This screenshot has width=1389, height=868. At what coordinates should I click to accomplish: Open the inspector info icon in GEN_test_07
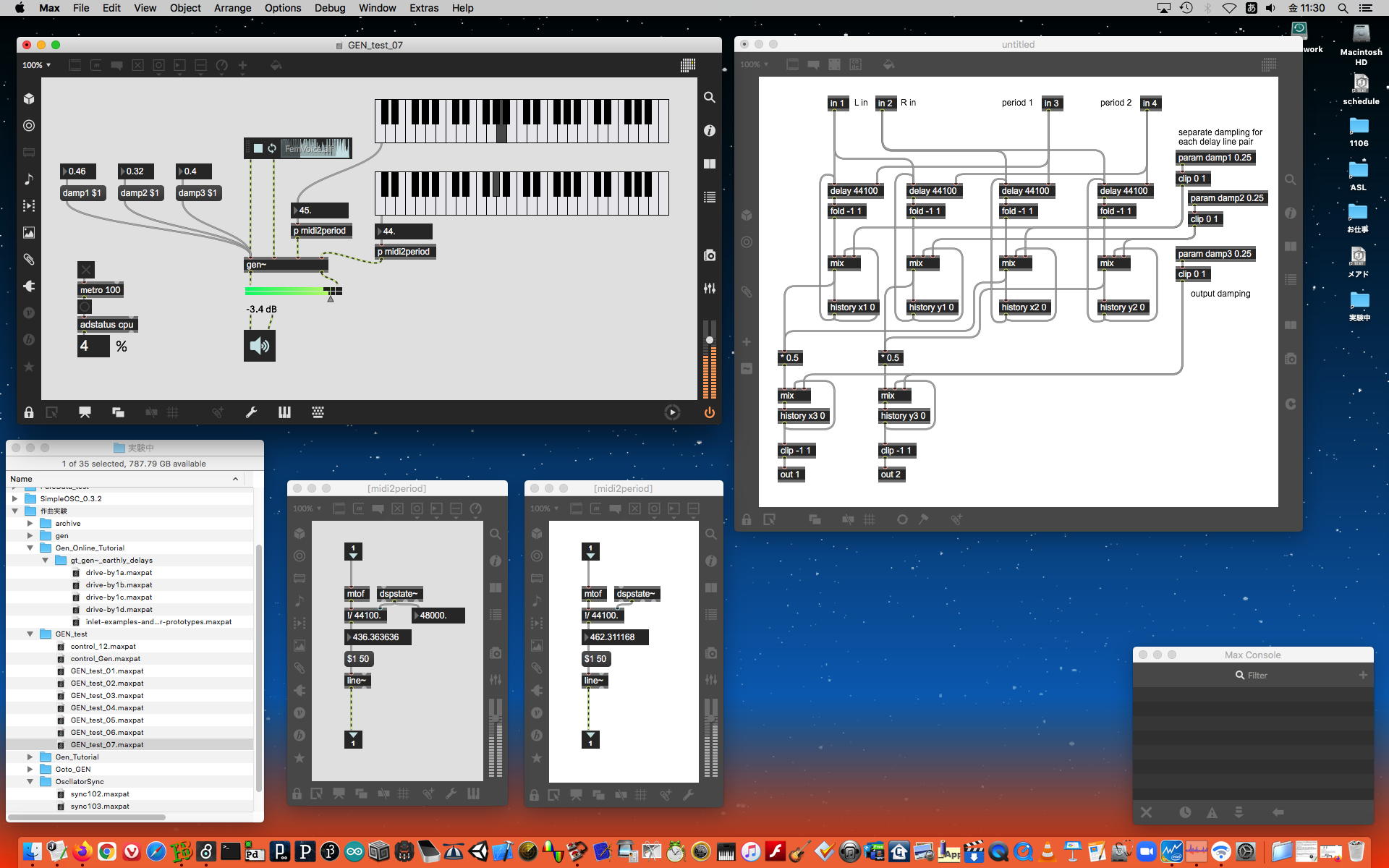click(710, 130)
